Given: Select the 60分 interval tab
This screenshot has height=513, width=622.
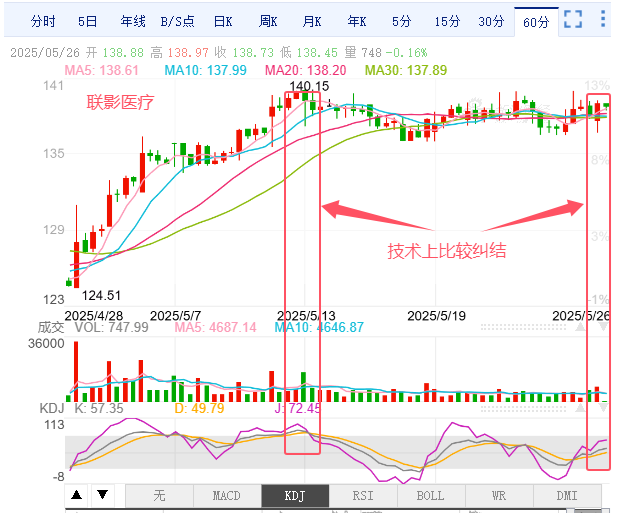Looking at the screenshot, I should pos(536,22).
